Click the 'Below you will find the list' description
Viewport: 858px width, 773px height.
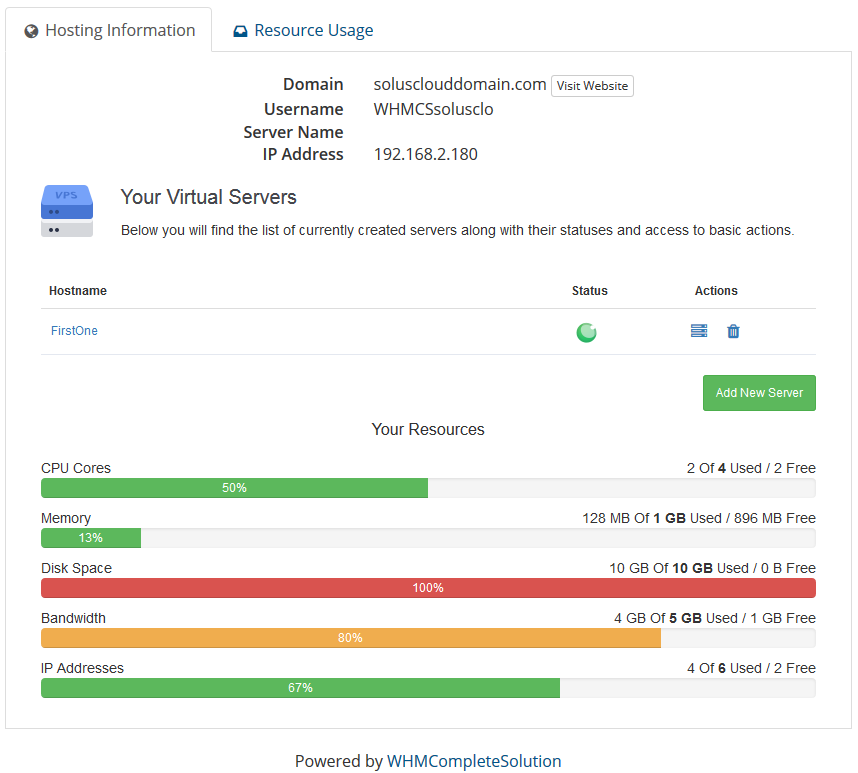point(457,230)
